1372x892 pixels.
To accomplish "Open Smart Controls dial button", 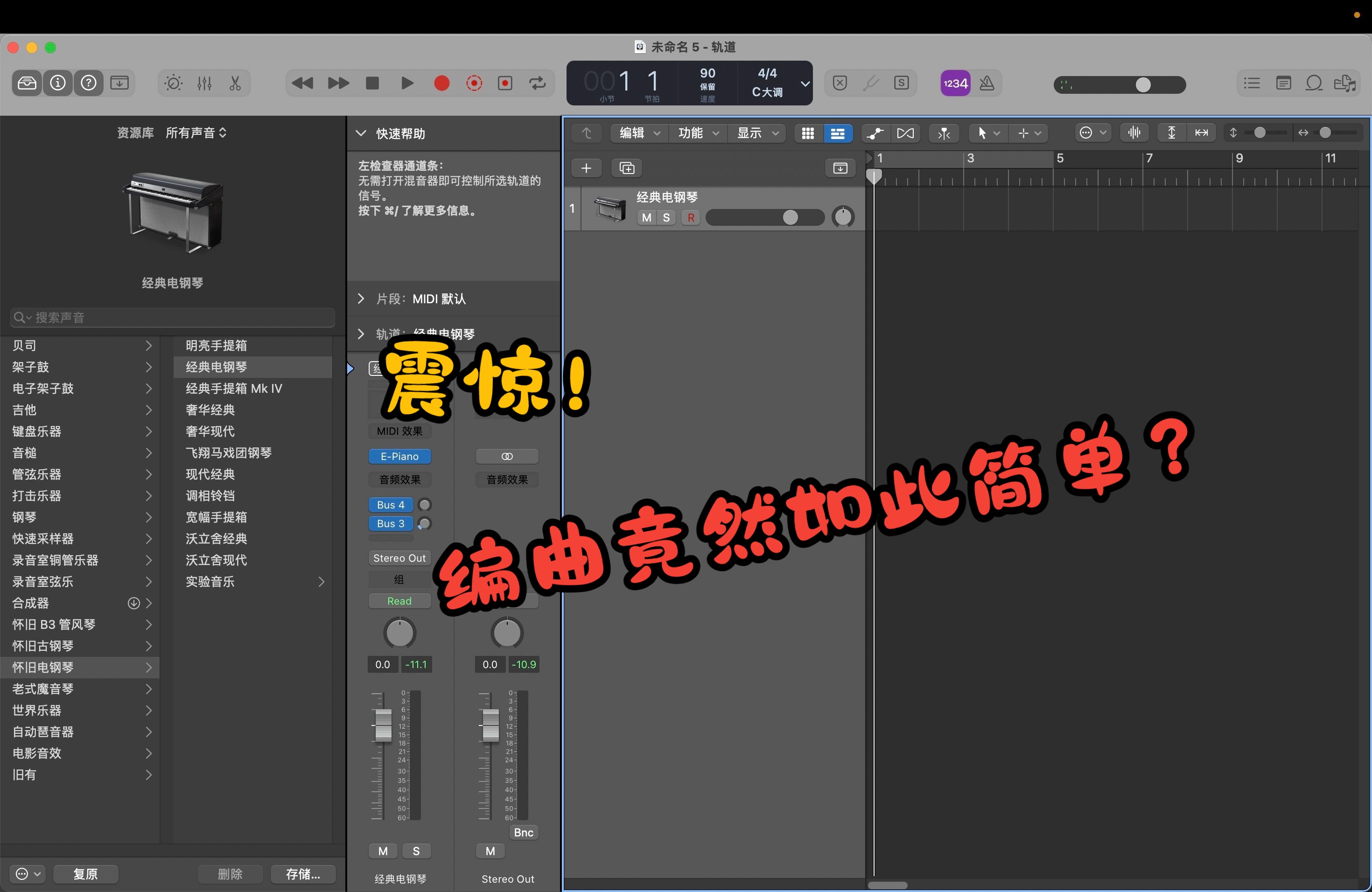I will coord(174,84).
